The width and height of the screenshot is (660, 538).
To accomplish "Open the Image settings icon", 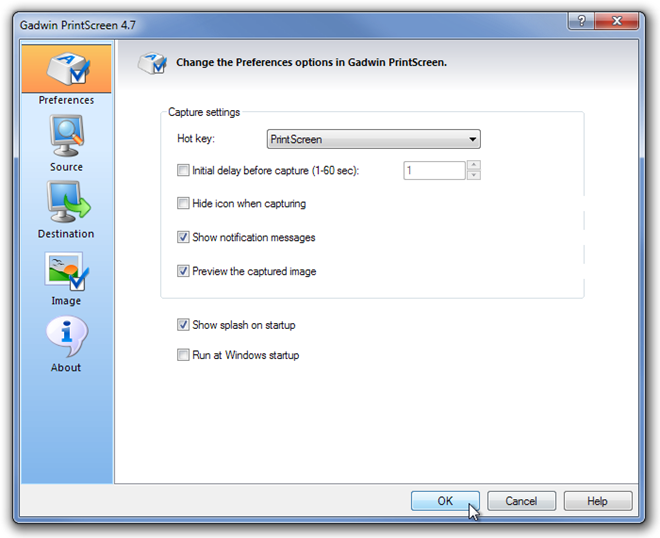I will tap(67, 272).
